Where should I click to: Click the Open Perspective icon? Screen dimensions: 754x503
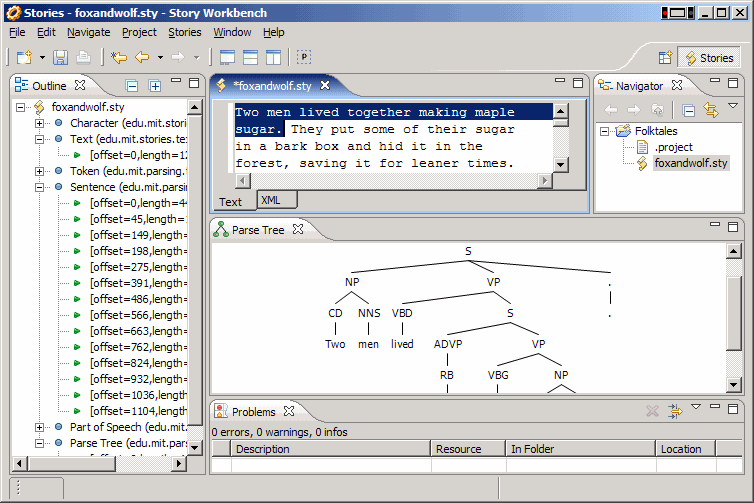[665, 58]
